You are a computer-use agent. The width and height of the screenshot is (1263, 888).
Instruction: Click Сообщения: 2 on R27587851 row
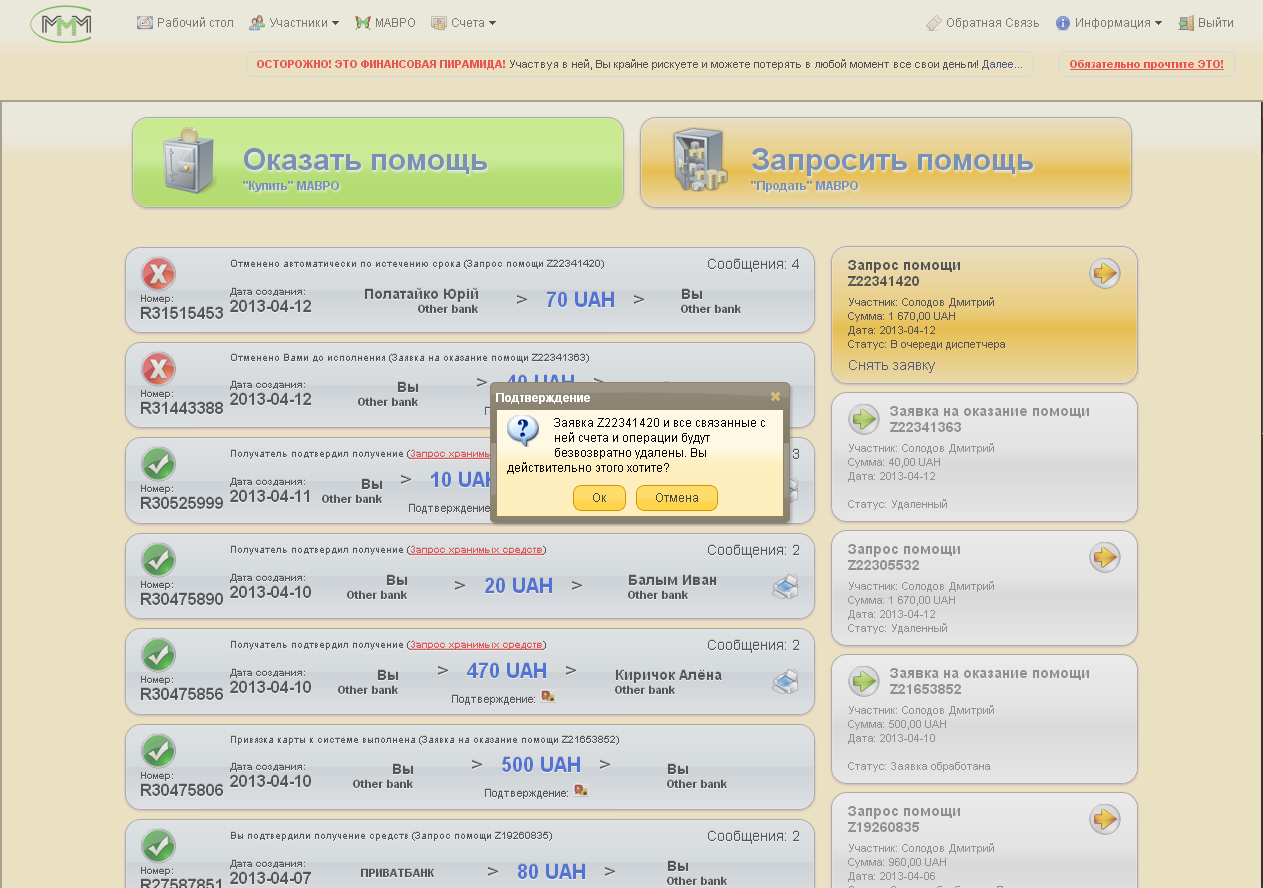(x=753, y=836)
